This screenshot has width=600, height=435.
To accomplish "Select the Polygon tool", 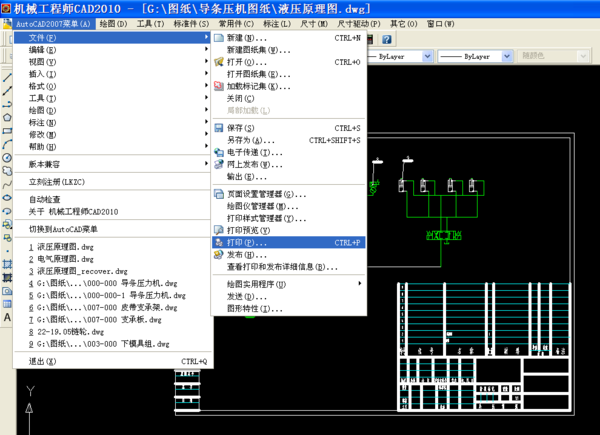I will [7, 117].
